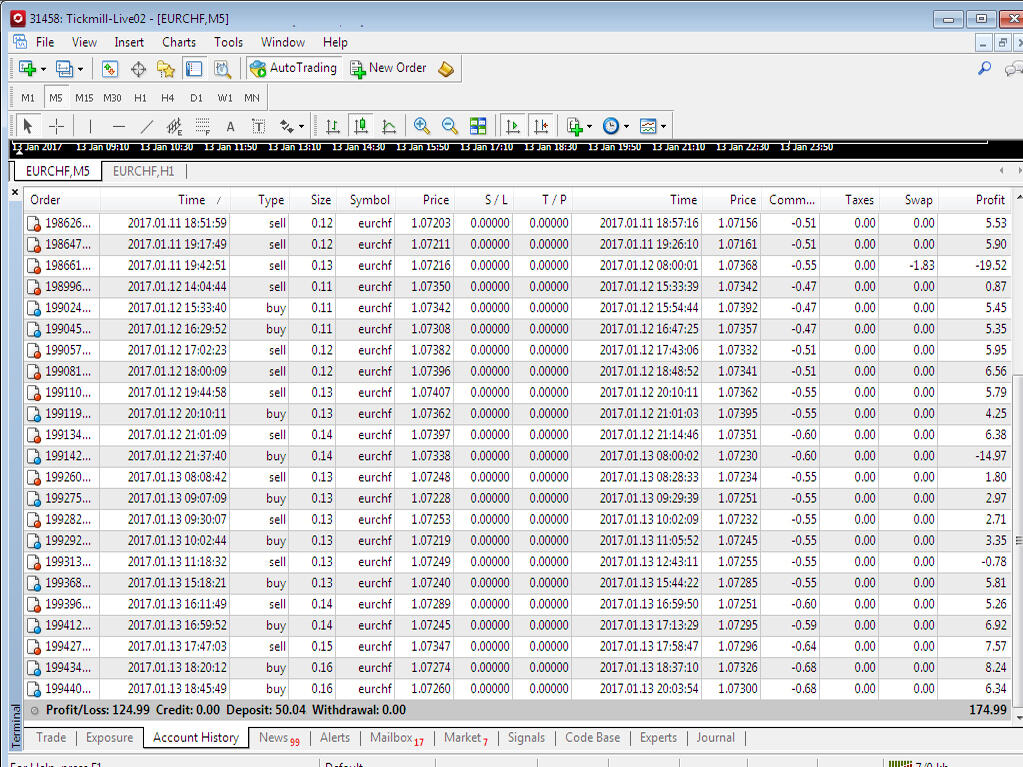
Task: Switch to the EURCHF,H1 chart tab
Action: pos(144,171)
